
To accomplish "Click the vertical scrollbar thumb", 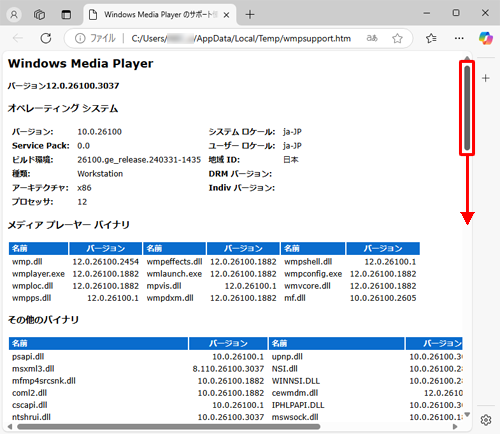I will coord(467,108).
